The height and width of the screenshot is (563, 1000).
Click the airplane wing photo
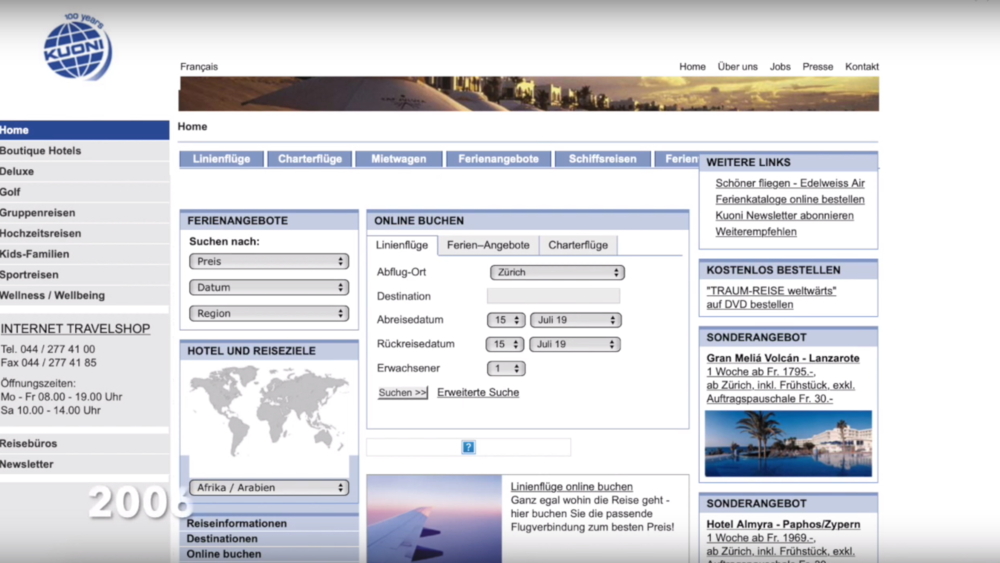coord(434,518)
